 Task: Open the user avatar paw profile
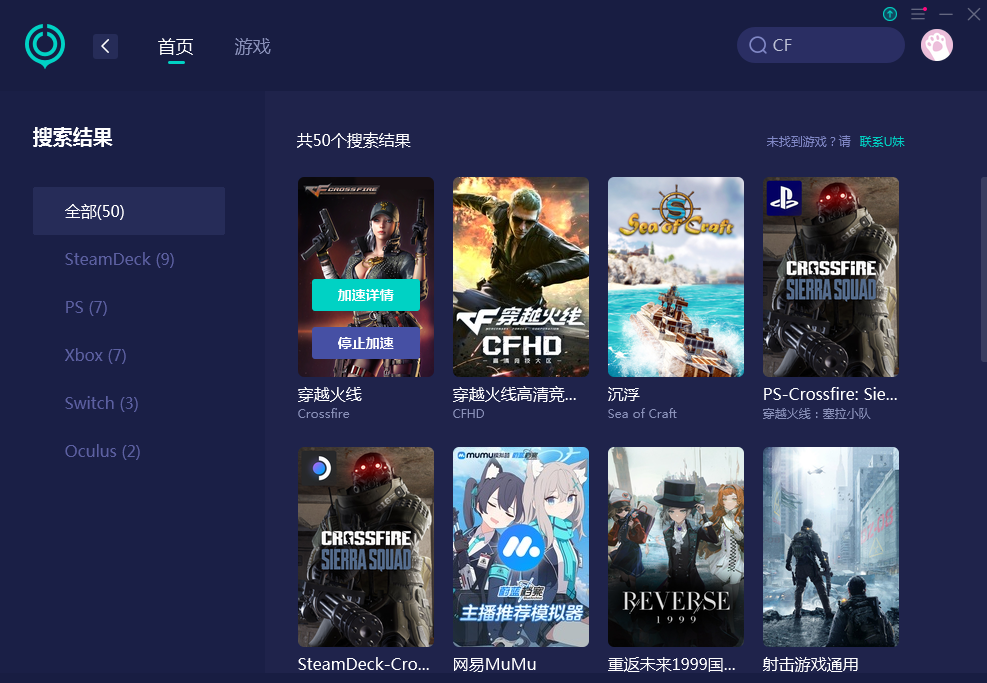click(937, 45)
